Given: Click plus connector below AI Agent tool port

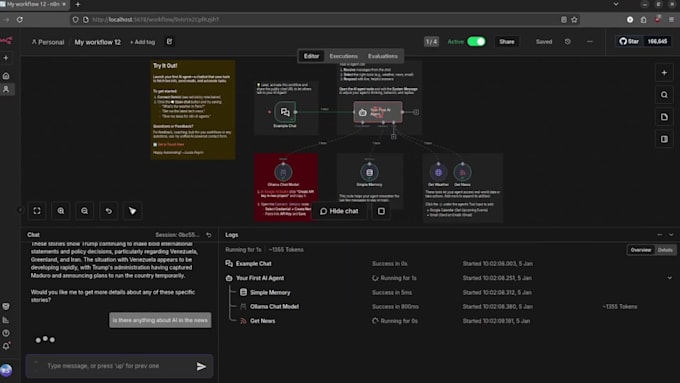Looking at the screenshot, I should tap(393, 137).
